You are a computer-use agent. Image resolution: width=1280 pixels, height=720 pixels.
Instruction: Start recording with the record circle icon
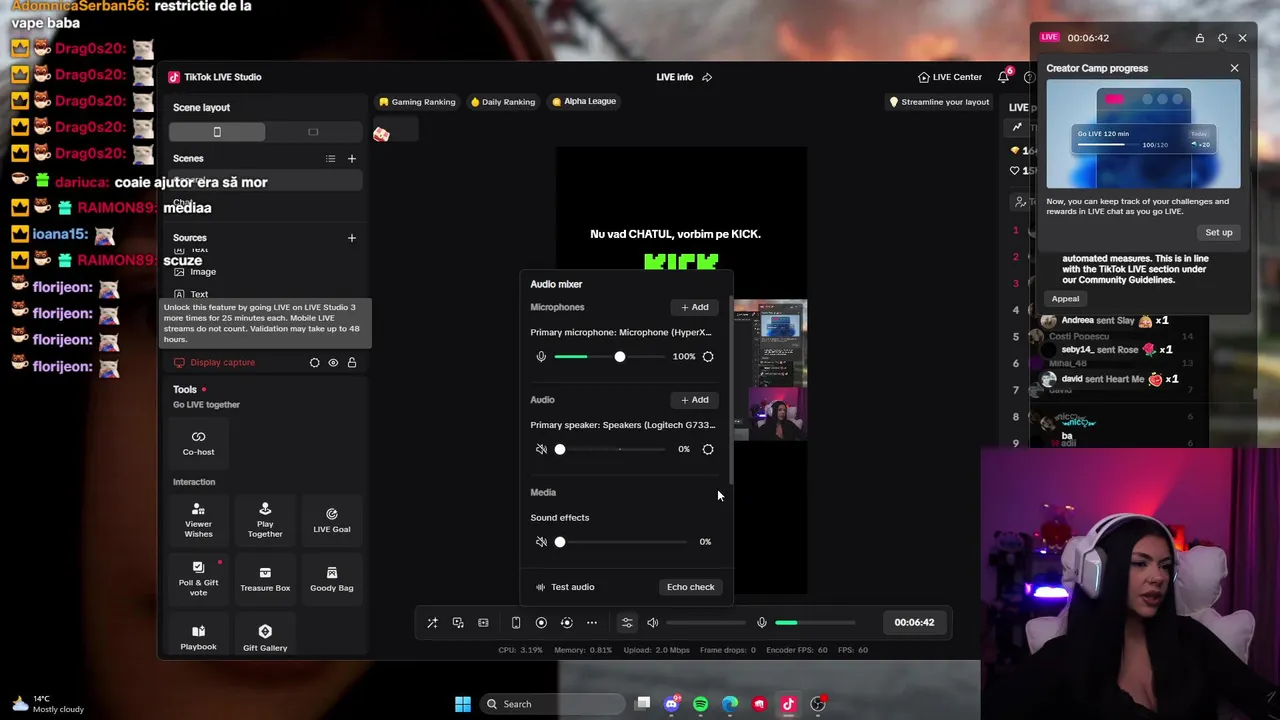541,622
